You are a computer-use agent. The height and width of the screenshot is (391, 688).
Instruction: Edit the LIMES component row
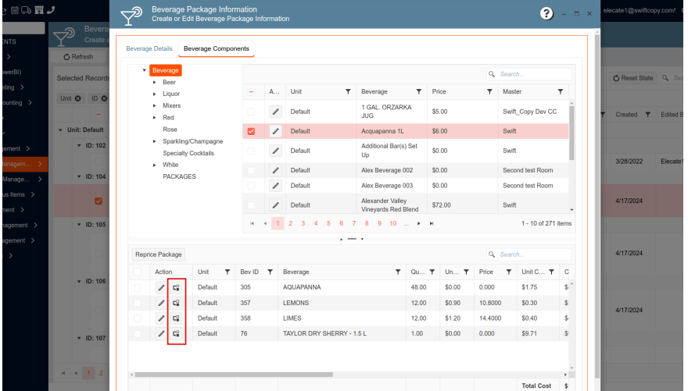(x=161, y=318)
